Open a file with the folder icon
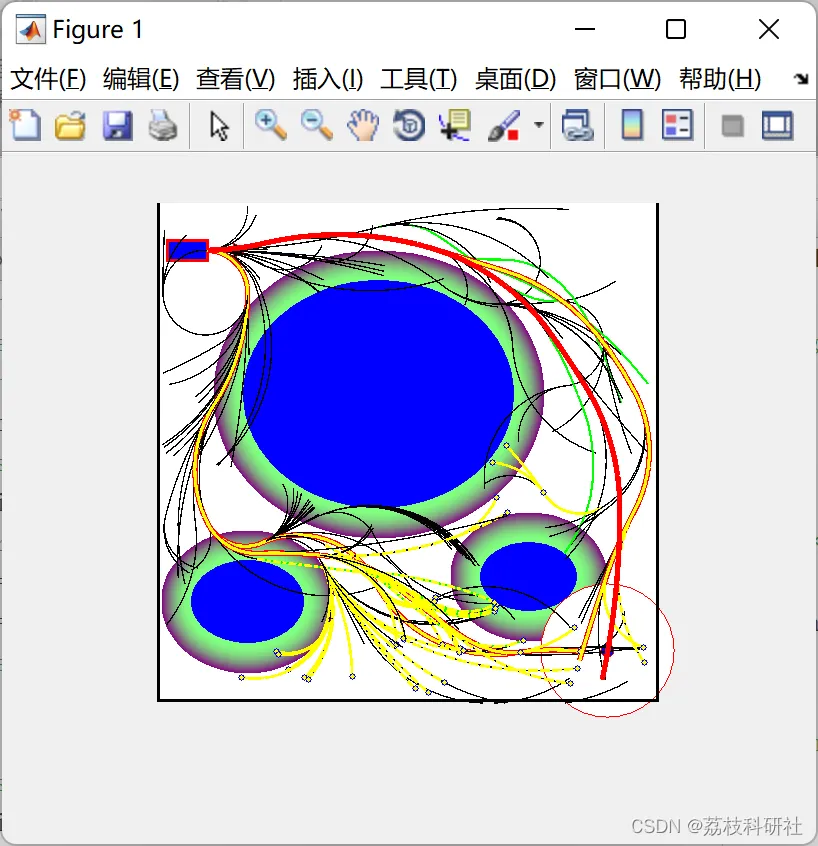 pyautogui.click(x=71, y=126)
